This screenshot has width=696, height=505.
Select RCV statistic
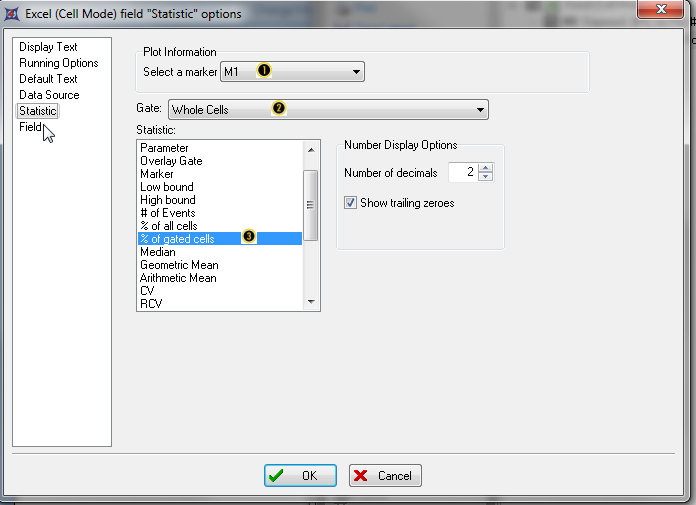220,304
